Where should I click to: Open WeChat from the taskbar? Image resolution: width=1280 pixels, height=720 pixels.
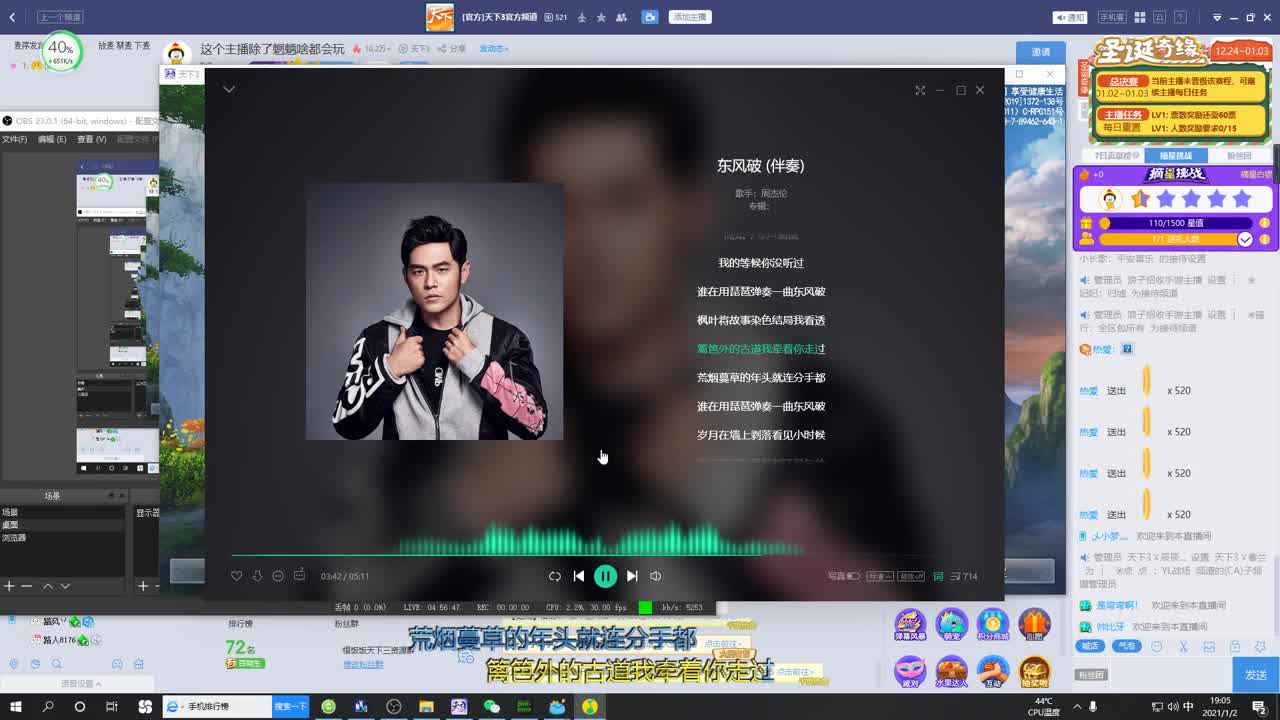tap(492, 707)
